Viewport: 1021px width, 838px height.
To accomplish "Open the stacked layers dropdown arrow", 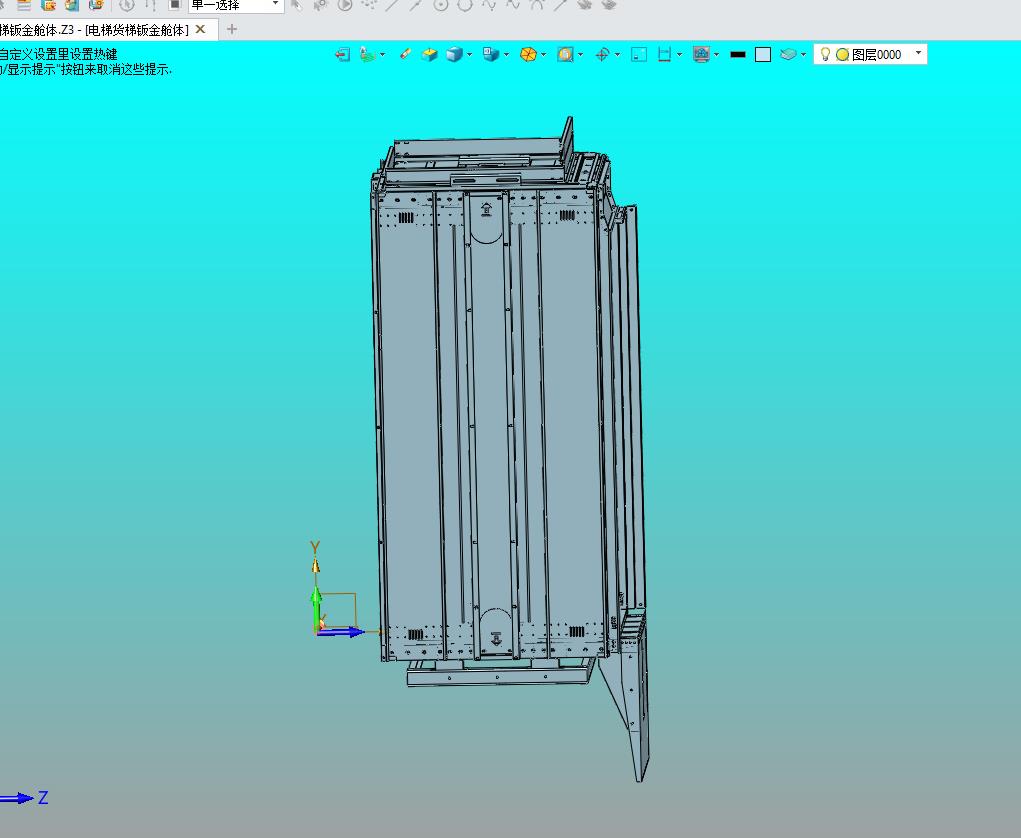I will (803, 55).
